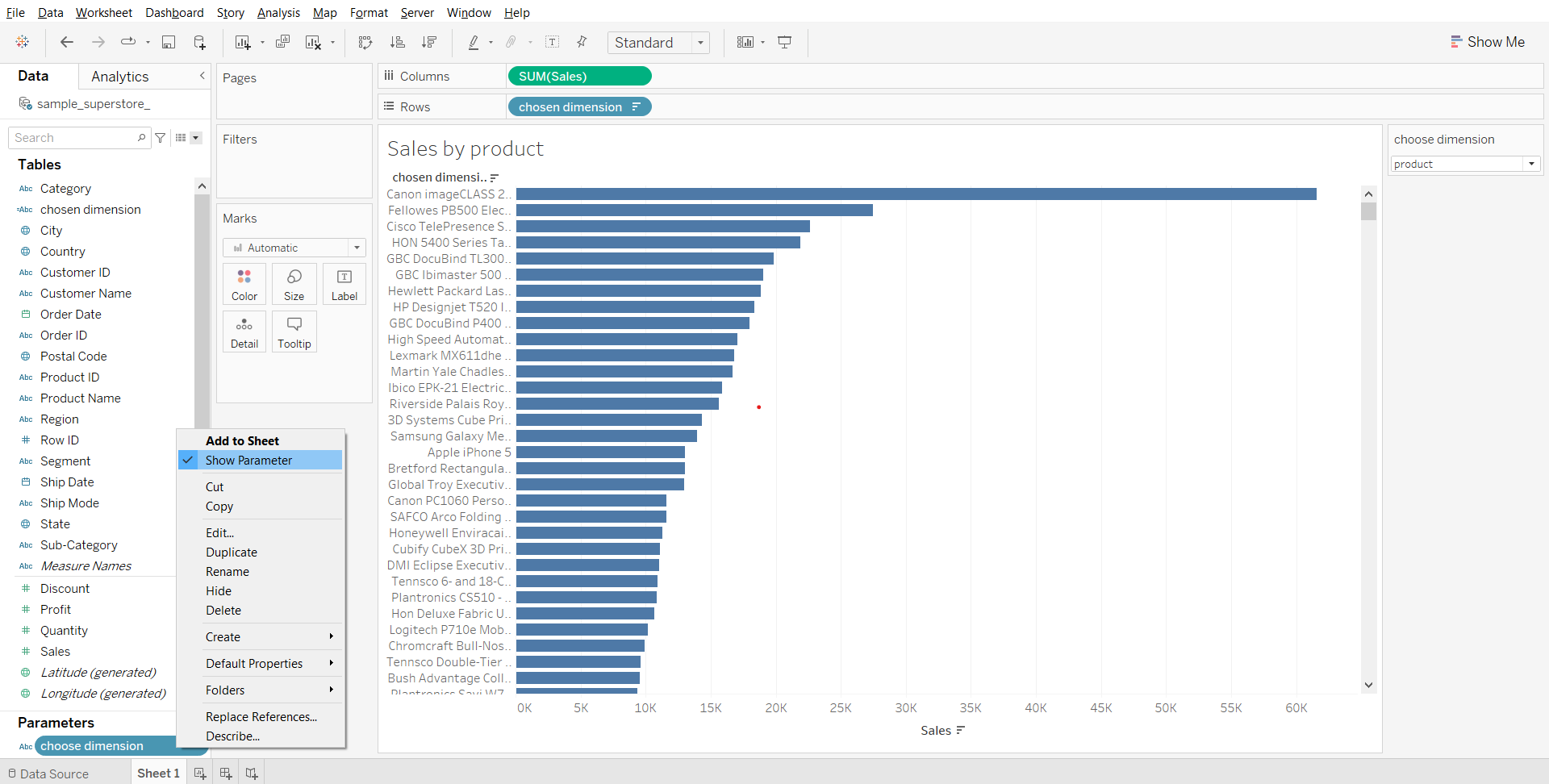Click the Show Me button

pyautogui.click(x=1488, y=42)
